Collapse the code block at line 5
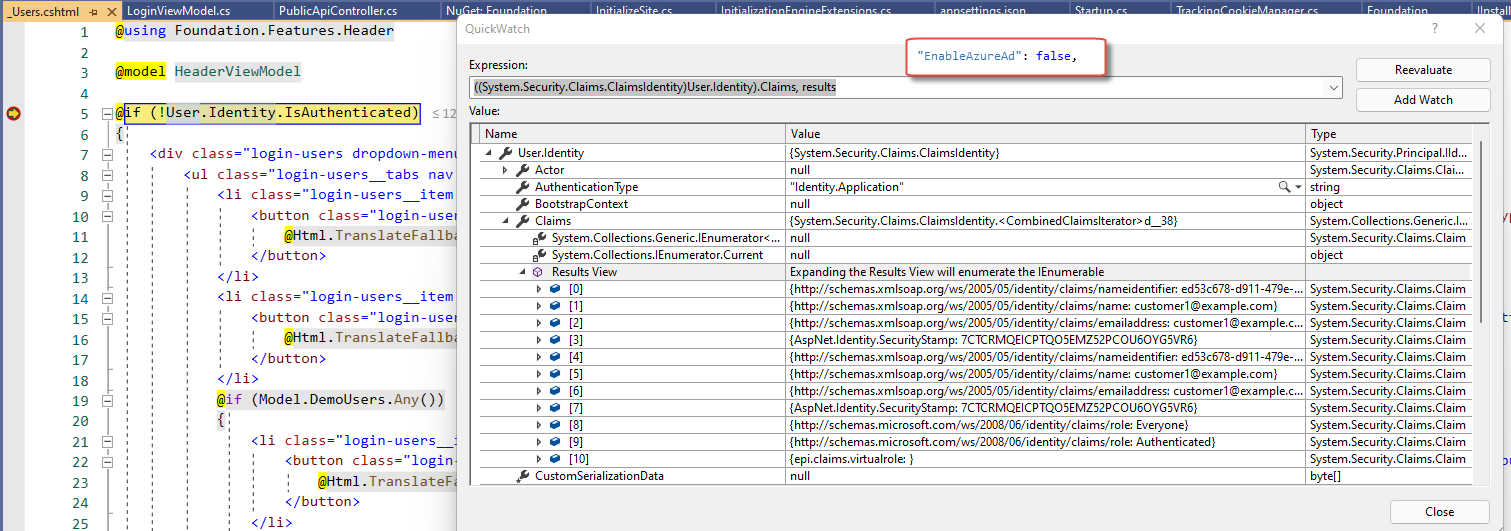 click(107, 113)
